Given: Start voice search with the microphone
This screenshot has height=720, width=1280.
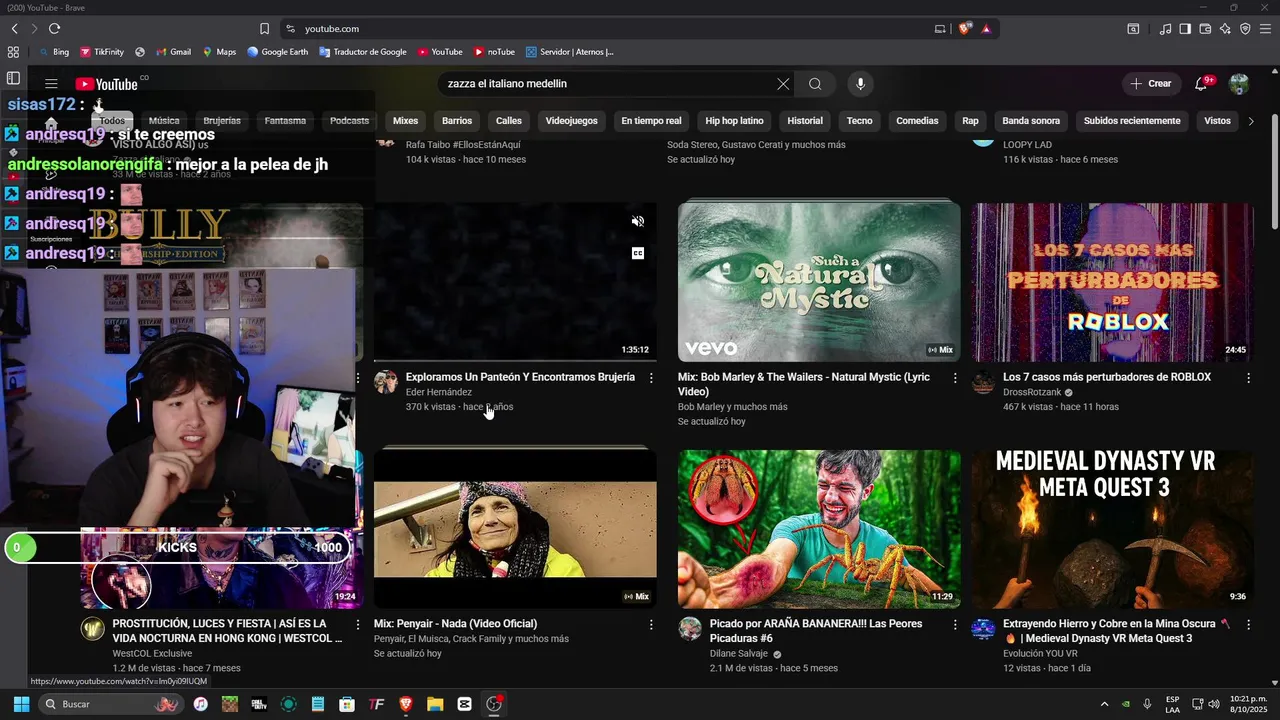Looking at the screenshot, I should tap(860, 84).
